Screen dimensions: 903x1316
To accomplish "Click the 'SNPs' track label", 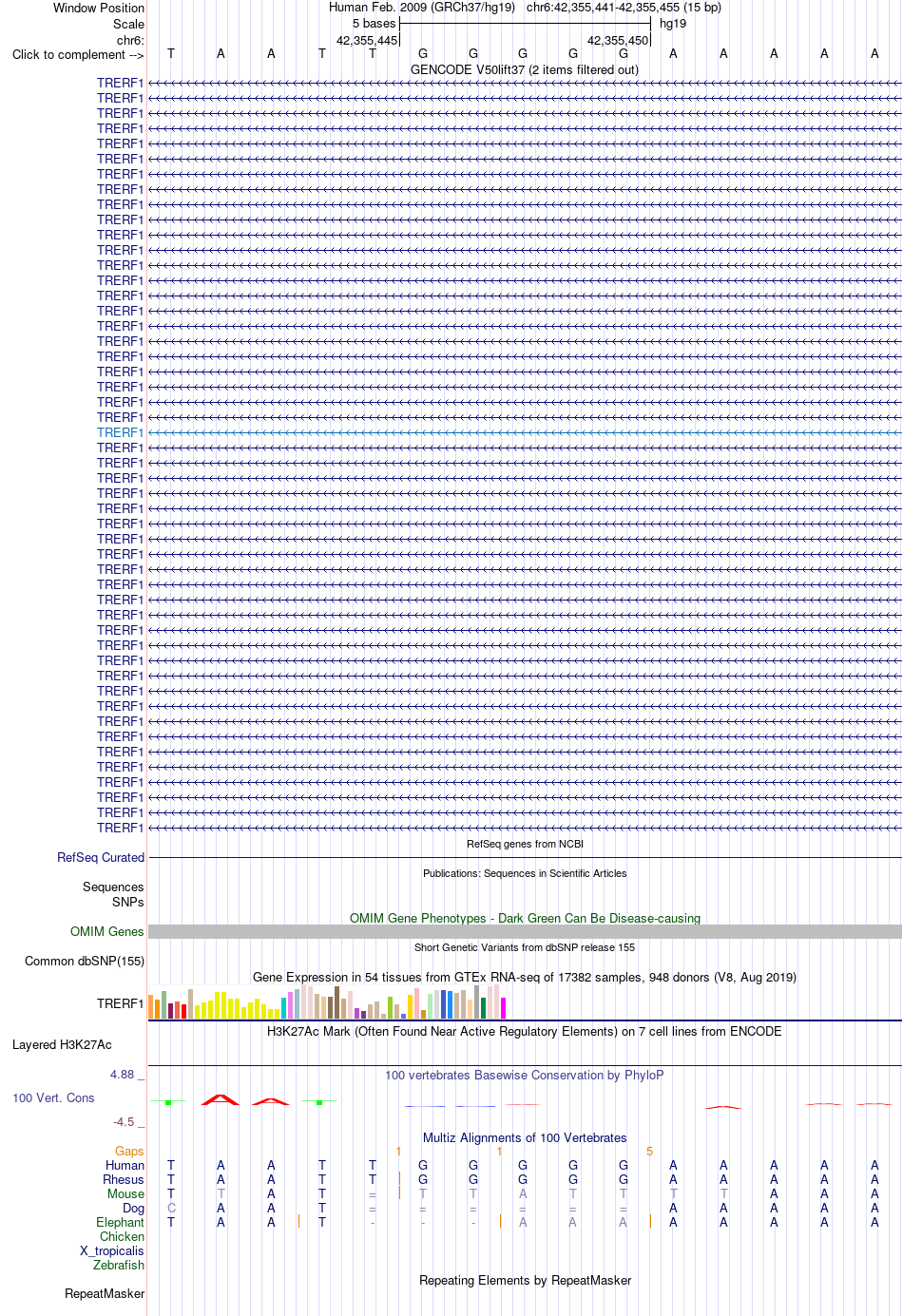I will [x=128, y=902].
